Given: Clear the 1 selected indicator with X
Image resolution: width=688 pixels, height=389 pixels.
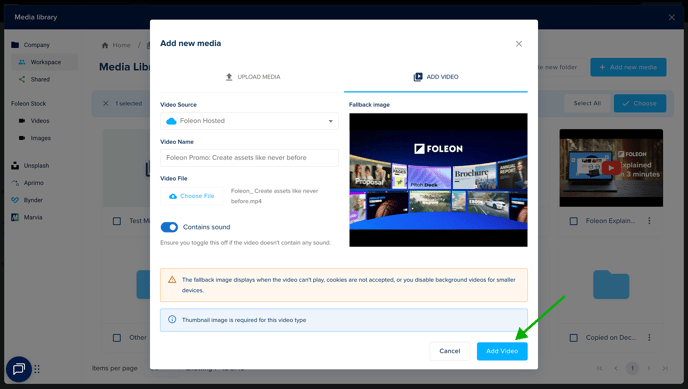Looking at the screenshot, I should point(105,103).
